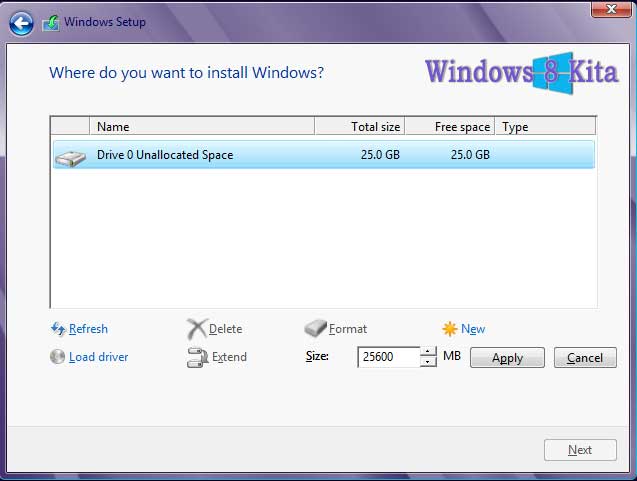
Task: Click the Windows Setup title icon
Action: click(x=51, y=23)
